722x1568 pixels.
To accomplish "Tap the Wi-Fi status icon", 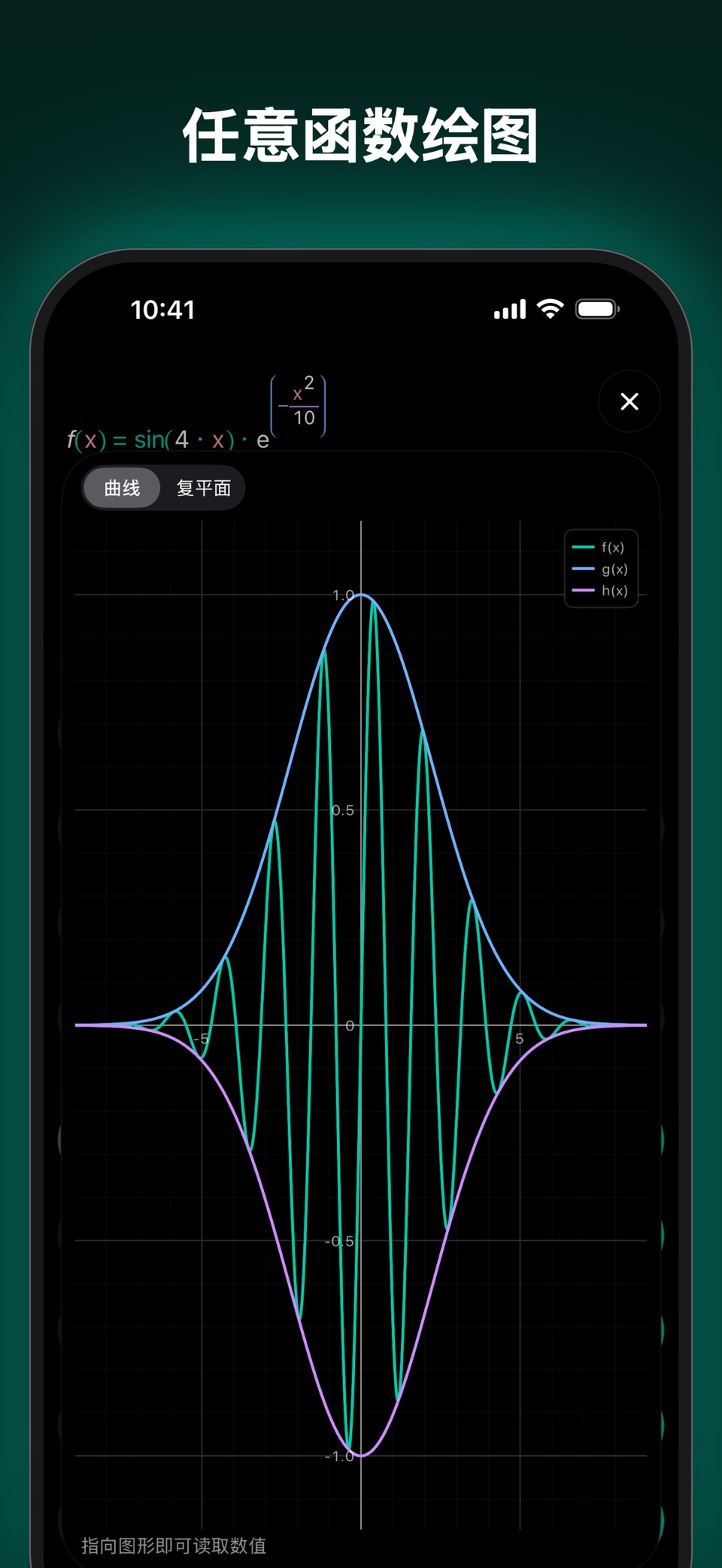I will 551,309.
